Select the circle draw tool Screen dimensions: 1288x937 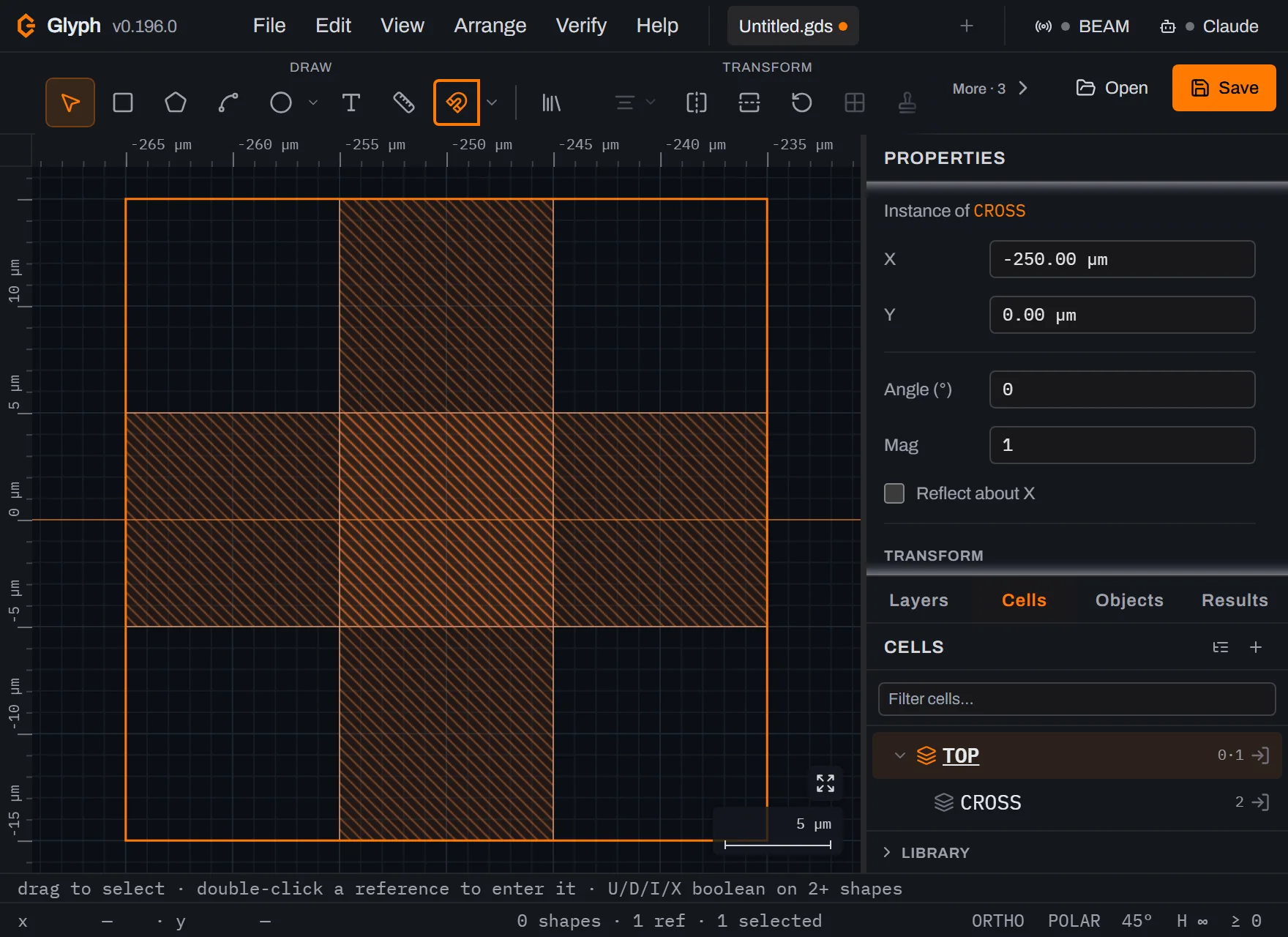[x=281, y=102]
